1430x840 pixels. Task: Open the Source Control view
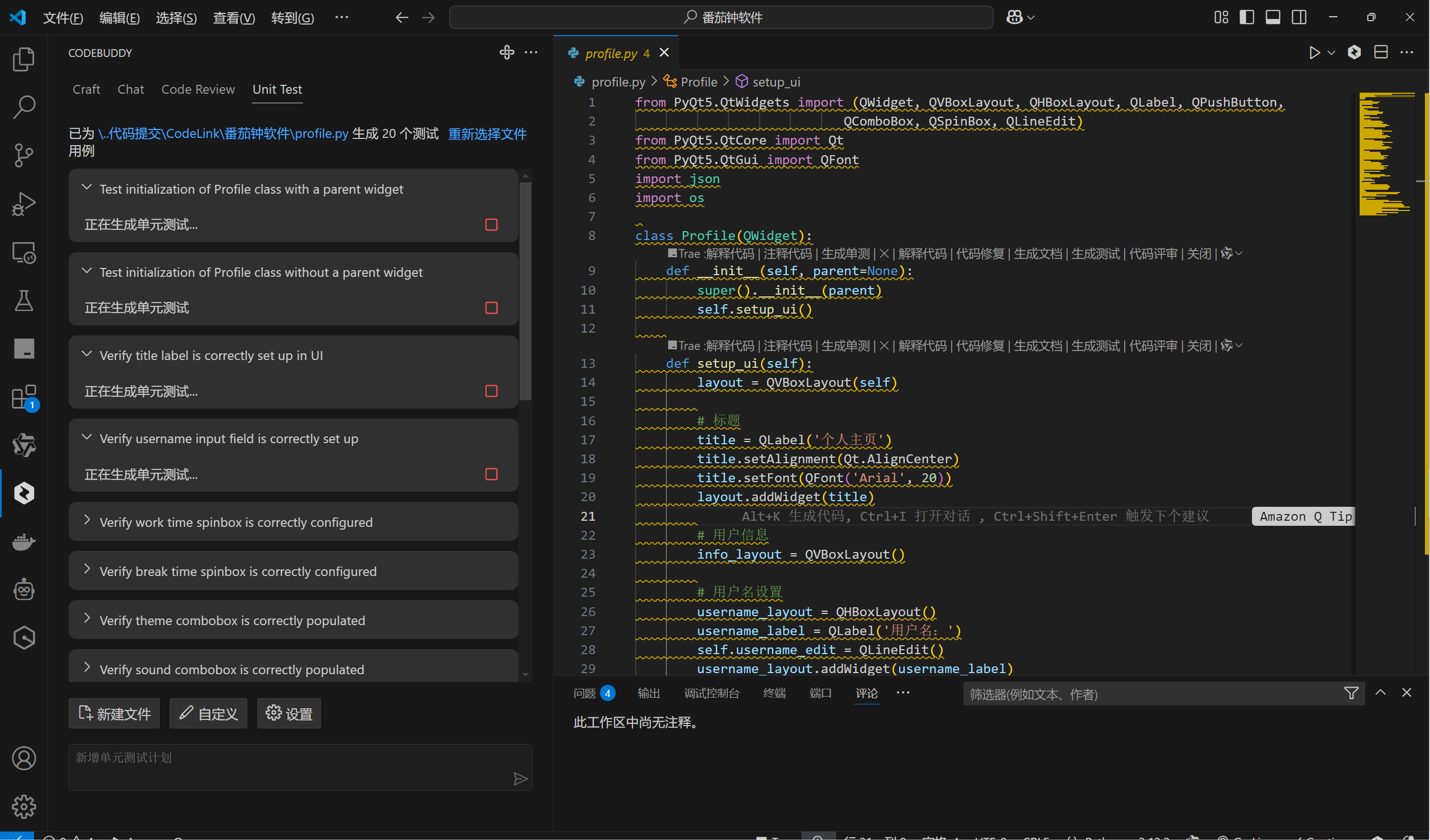tap(24, 155)
